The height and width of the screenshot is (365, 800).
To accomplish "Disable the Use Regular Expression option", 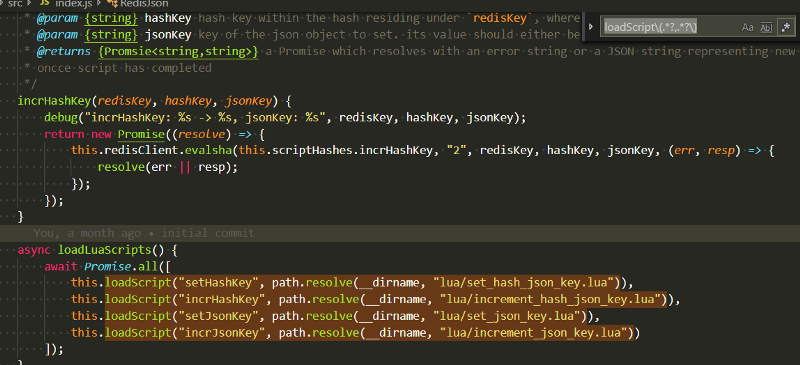I will (785, 28).
